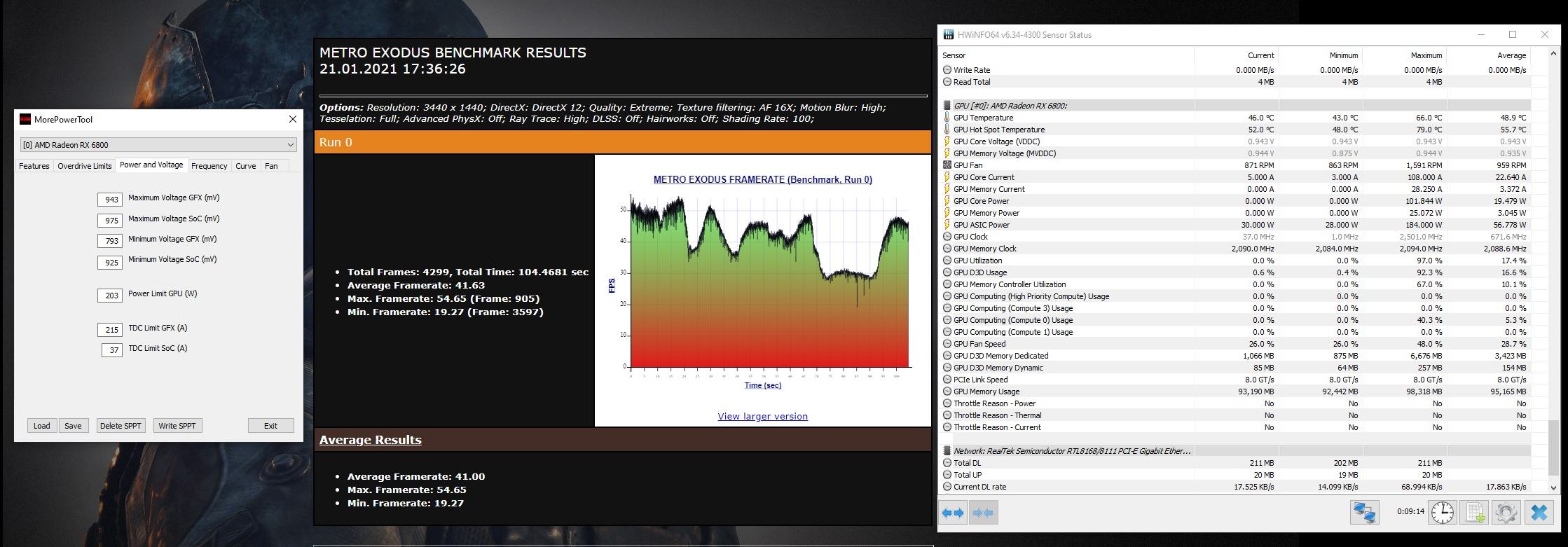Click Network RealTek section chip icon
This screenshot has height=547, width=1568.
[947, 451]
